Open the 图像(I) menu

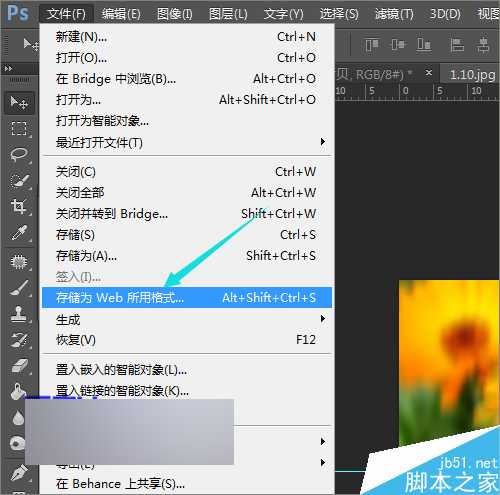175,14
